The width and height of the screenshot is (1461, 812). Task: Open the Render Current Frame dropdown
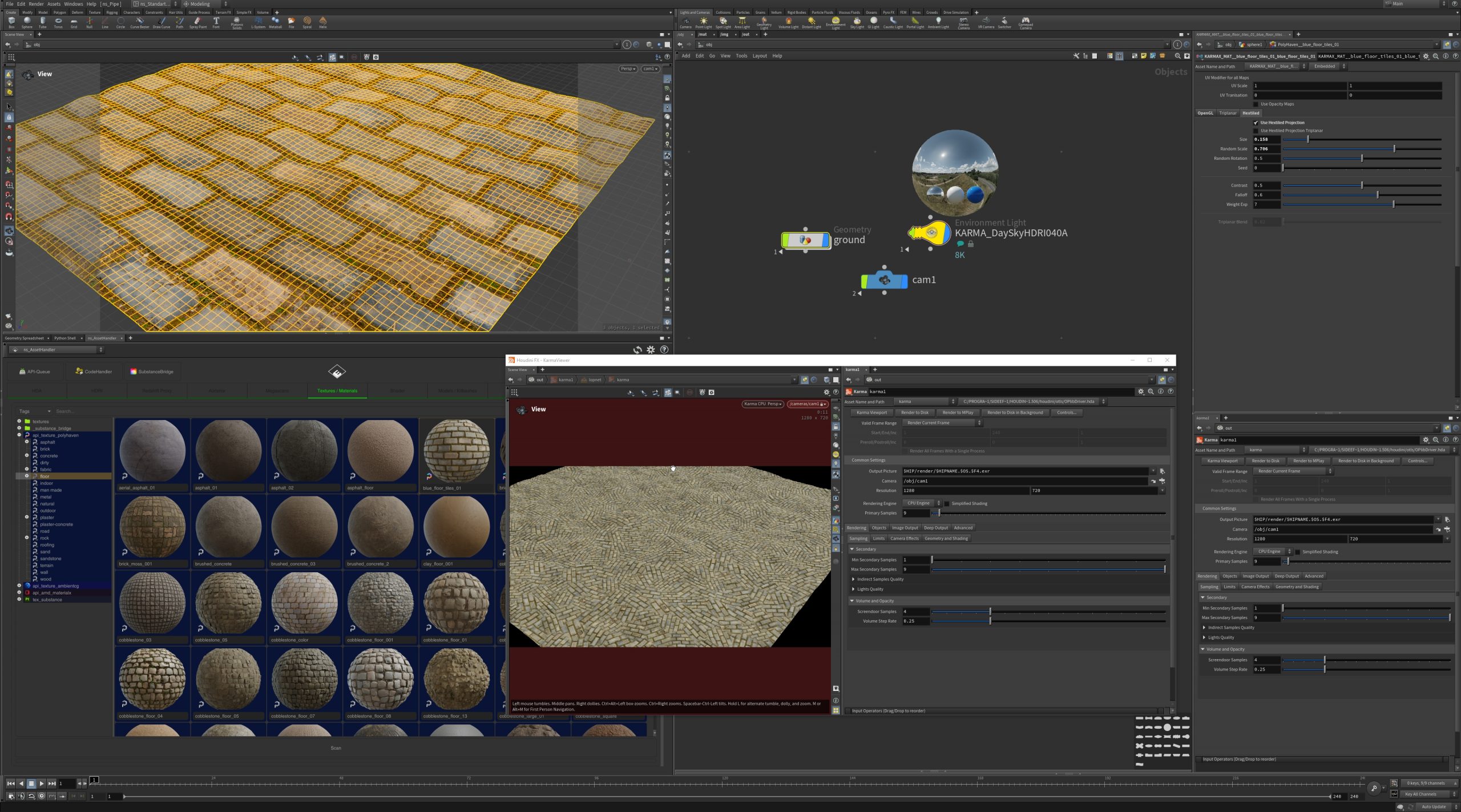click(942, 423)
